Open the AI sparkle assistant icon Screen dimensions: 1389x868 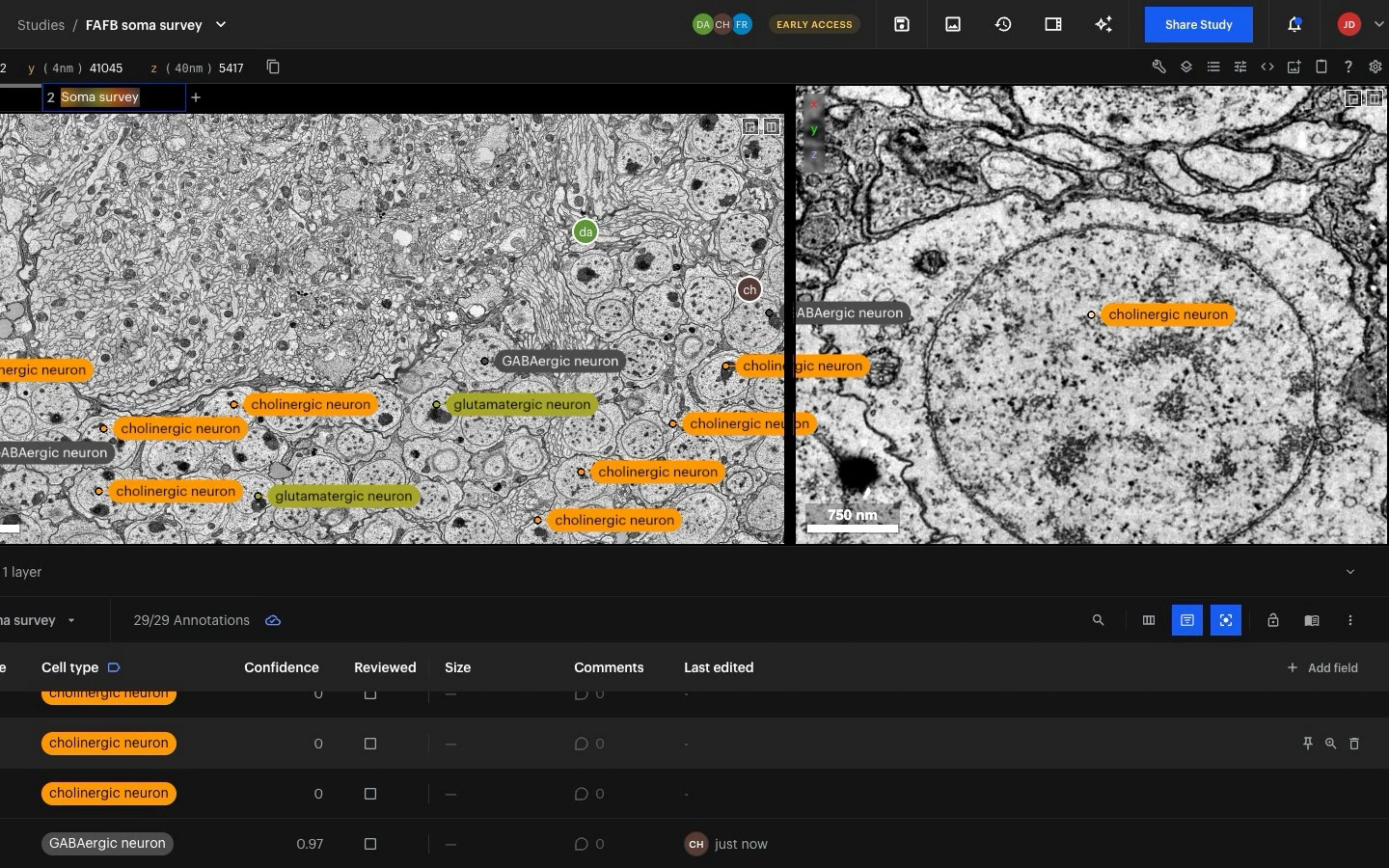click(x=1103, y=24)
